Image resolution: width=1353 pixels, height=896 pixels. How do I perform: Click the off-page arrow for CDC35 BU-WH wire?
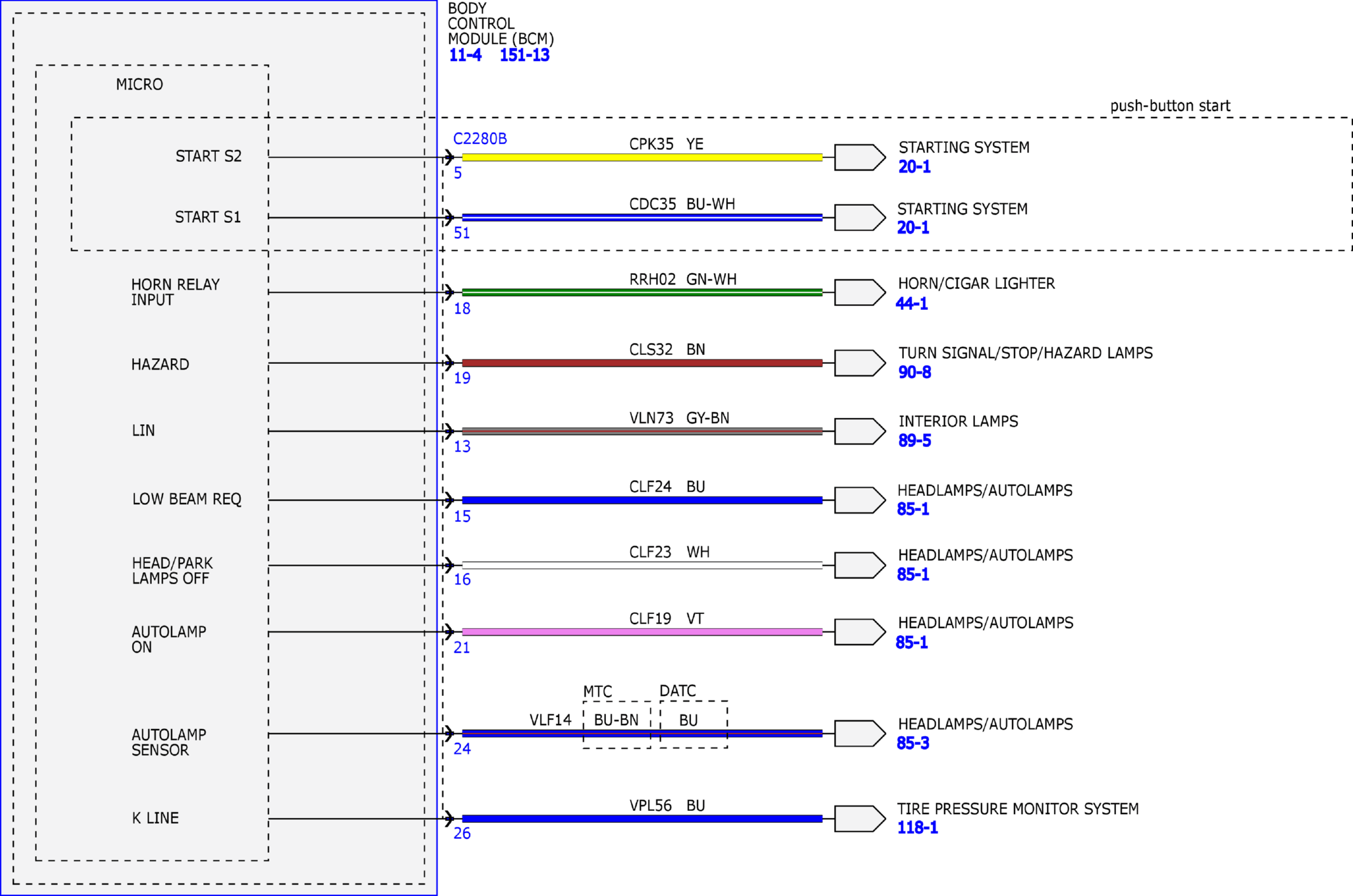click(859, 217)
